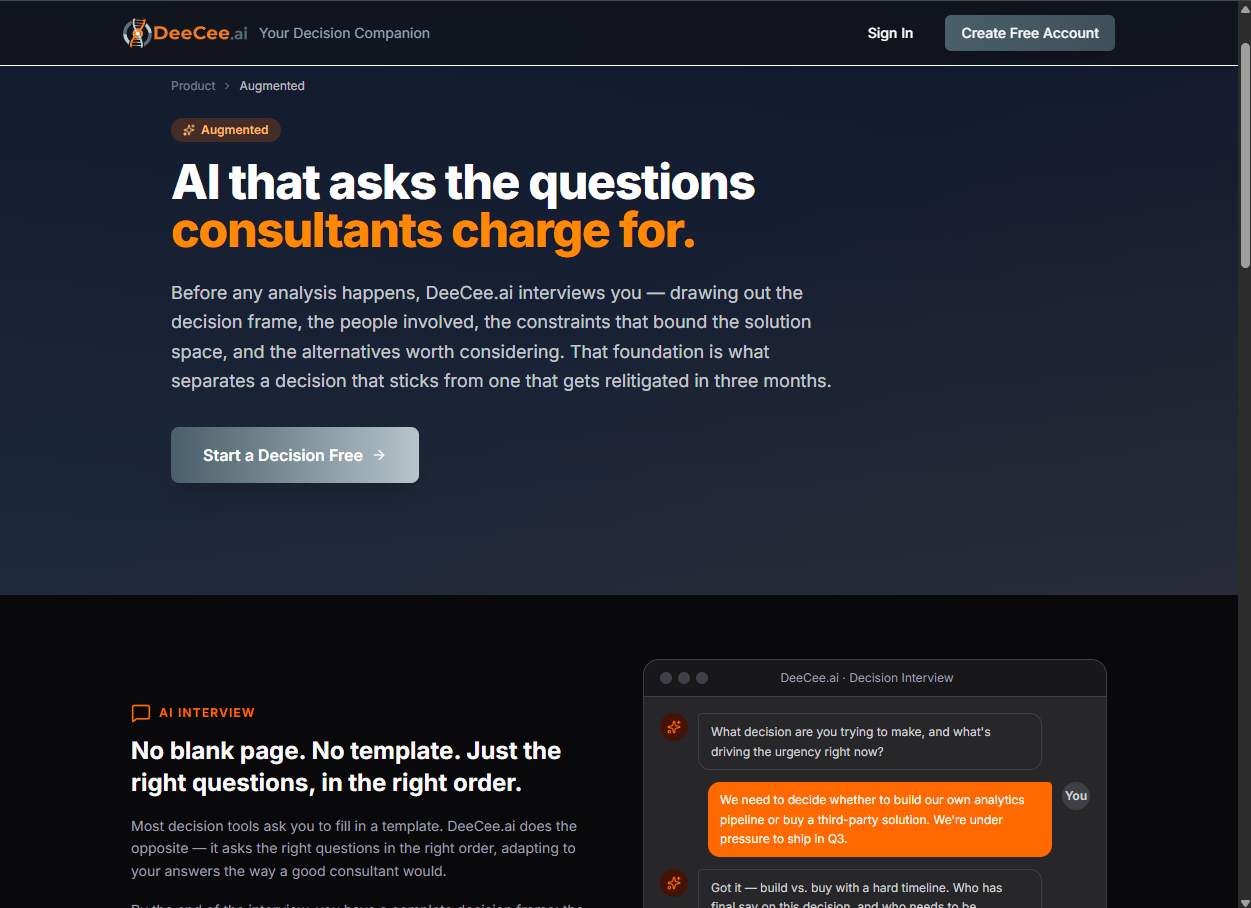
Task: Click second AI avatar next to 'Got it' message
Action: 674,883
